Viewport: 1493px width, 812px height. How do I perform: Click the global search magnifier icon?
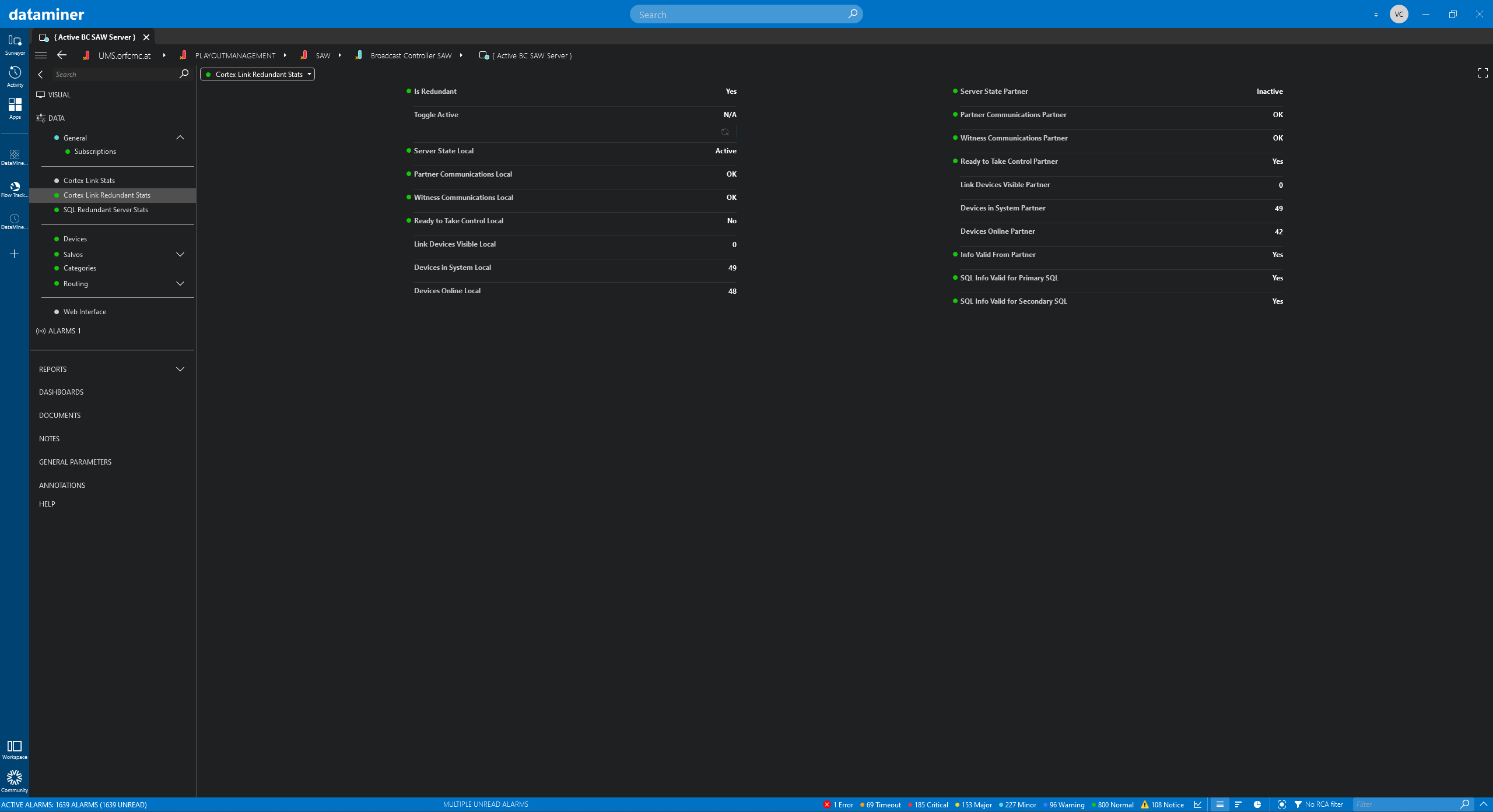pyautogui.click(x=853, y=14)
